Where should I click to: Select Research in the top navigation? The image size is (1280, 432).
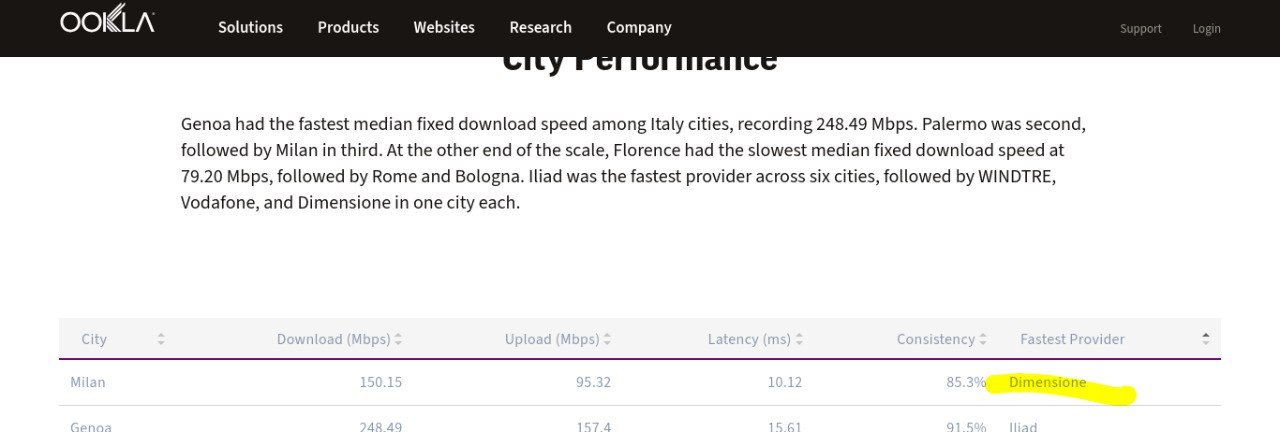(x=540, y=27)
